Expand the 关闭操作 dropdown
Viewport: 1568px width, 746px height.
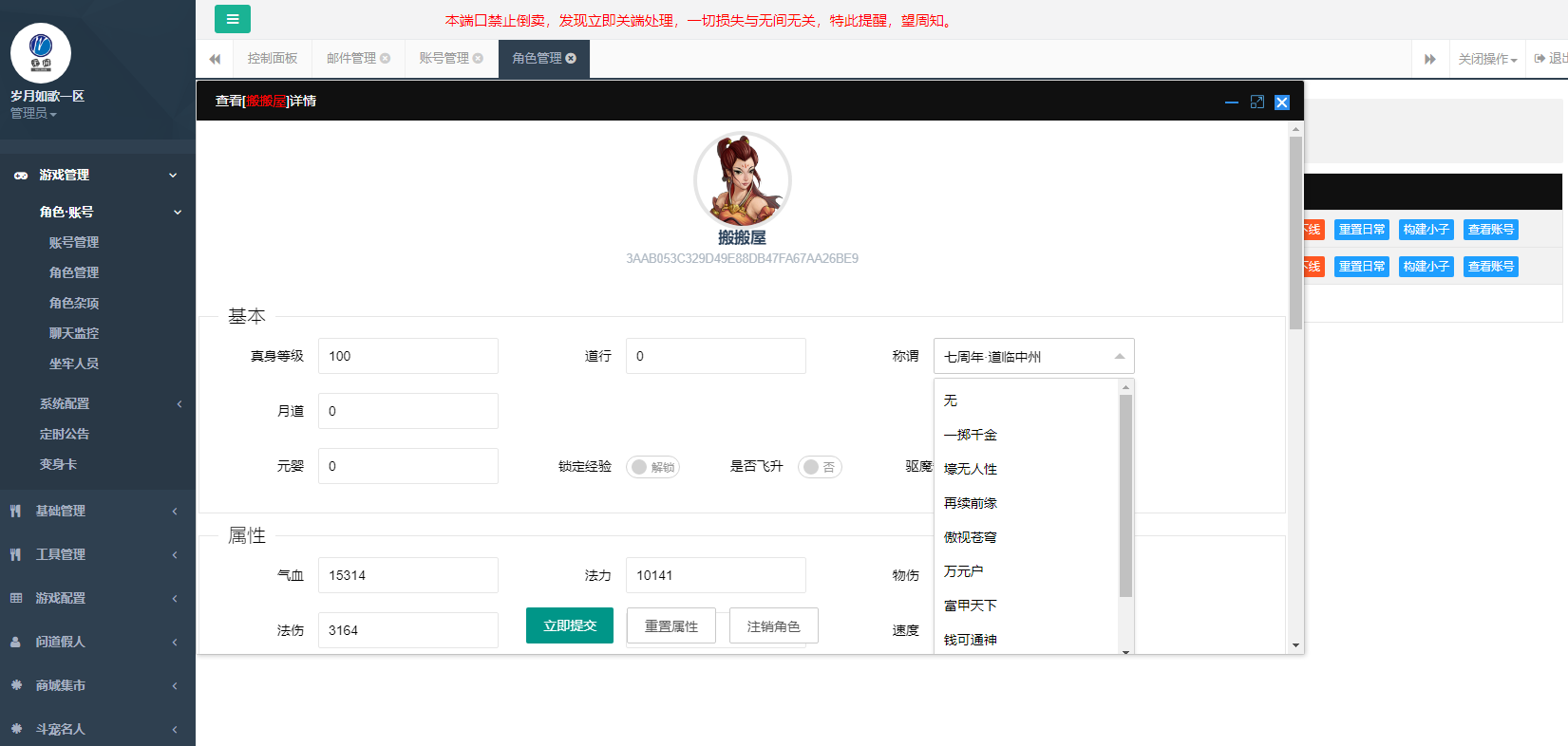pos(1486,59)
